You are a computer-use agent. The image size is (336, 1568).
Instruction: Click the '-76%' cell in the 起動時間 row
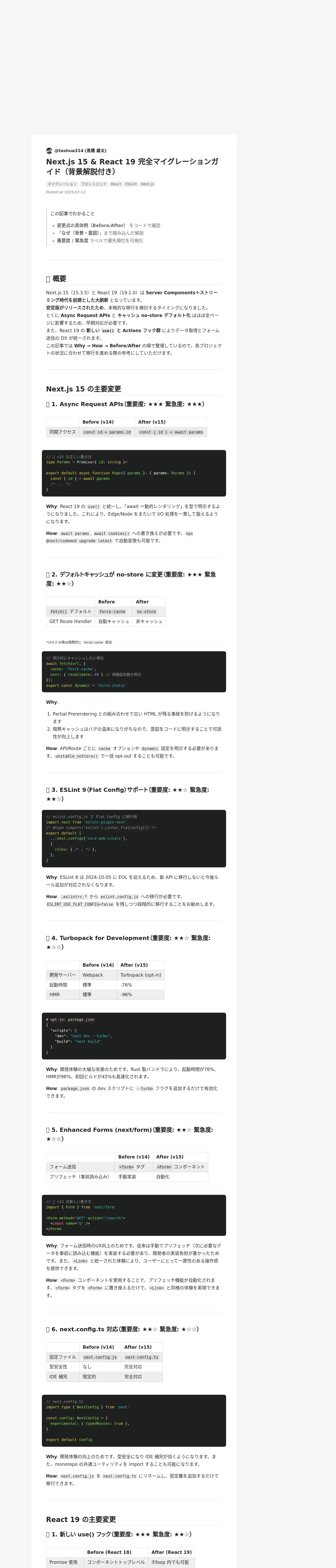pos(141,985)
